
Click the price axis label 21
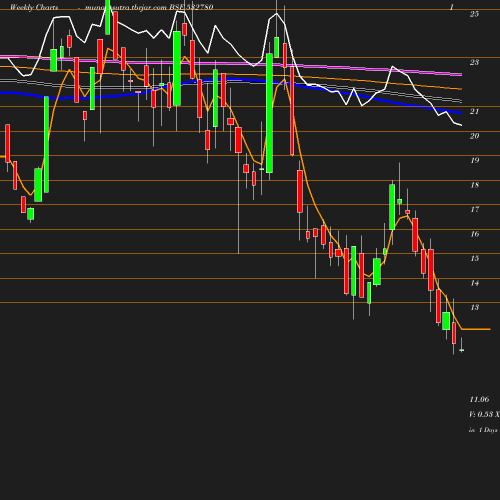(x=474, y=112)
